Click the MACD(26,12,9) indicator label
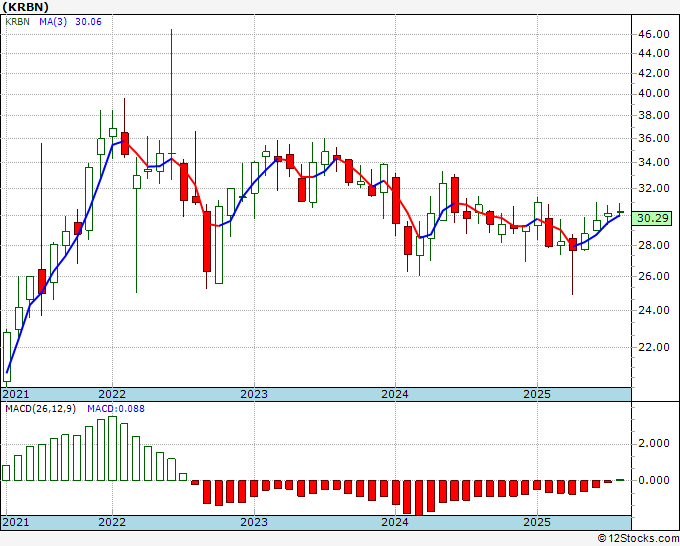Screen dimensions: 680x546 click(x=40, y=409)
